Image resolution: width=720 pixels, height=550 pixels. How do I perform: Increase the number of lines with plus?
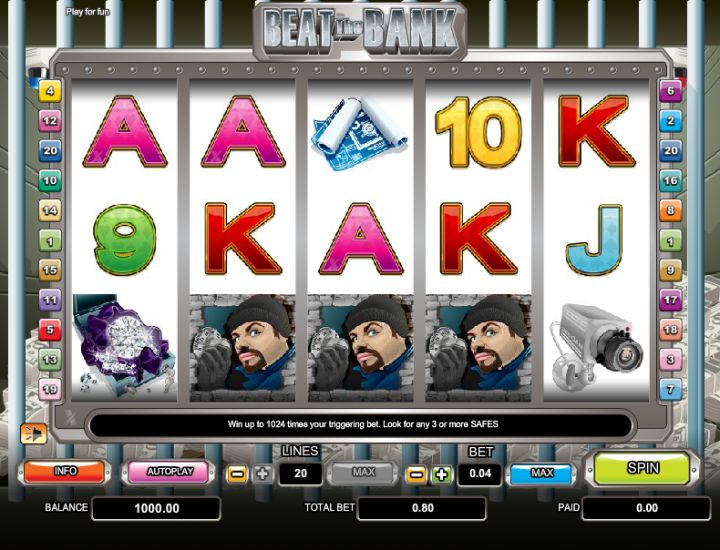pyautogui.click(x=263, y=474)
